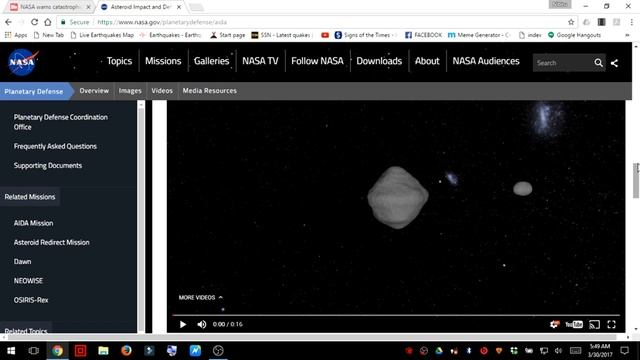640x360 pixels.
Task: Mute the video volume
Action: pos(202,324)
